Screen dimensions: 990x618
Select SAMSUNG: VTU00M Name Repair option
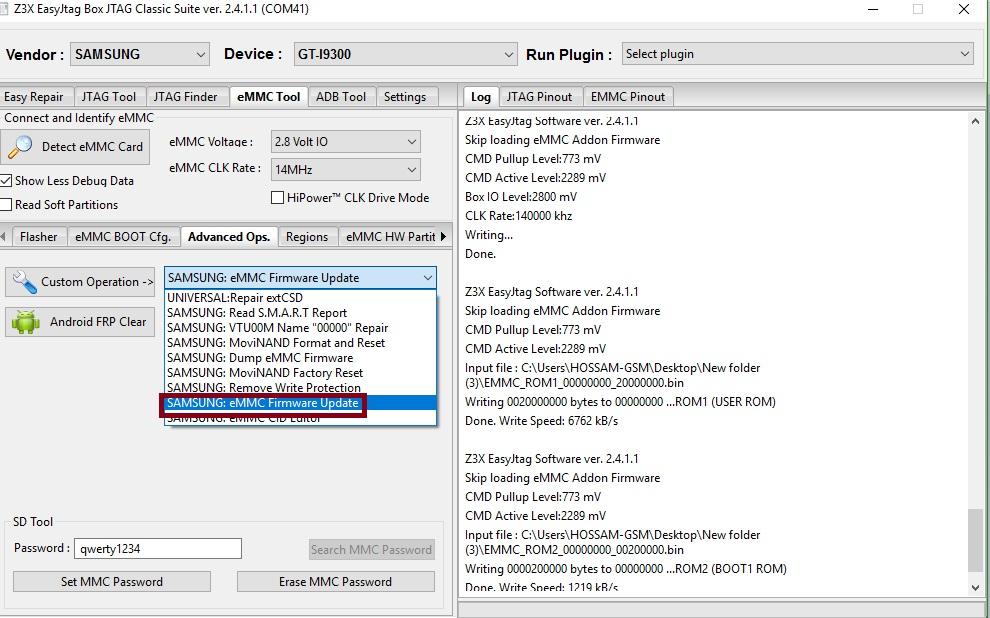300,328
